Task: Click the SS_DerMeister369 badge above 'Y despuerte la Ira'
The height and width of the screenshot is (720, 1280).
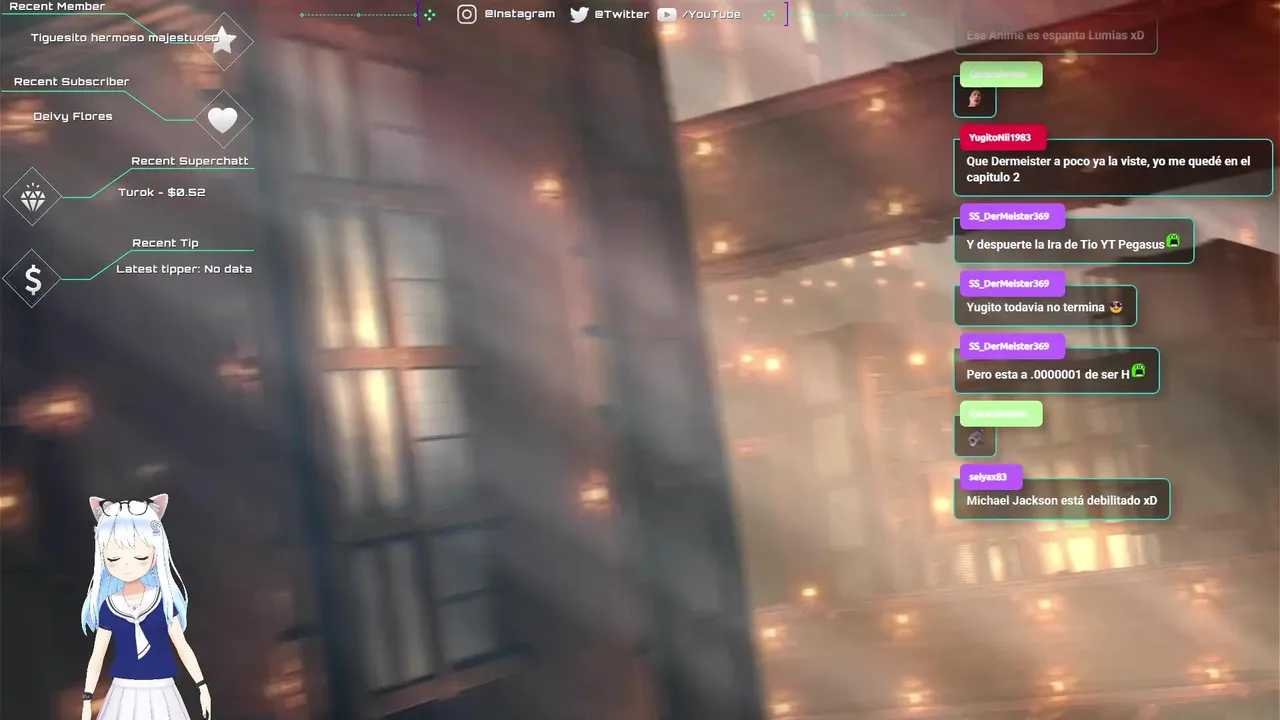Action: click(1012, 217)
